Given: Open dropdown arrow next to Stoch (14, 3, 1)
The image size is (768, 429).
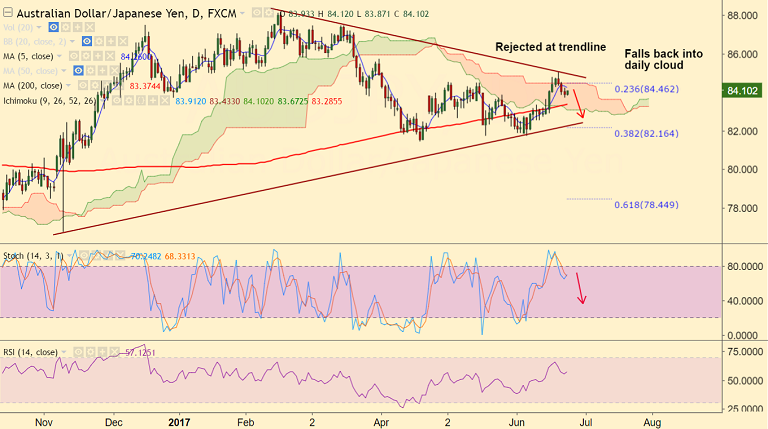Looking at the screenshot, I should pos(69,256).
